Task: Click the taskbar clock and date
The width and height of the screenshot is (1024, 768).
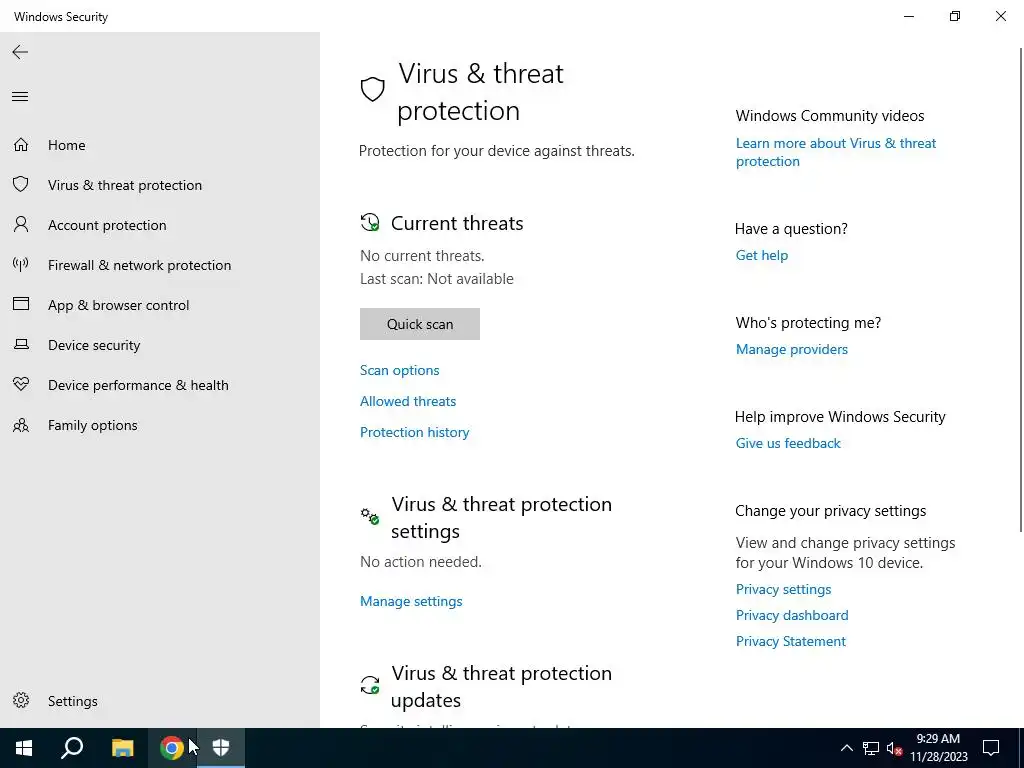Action: (939, 748)
